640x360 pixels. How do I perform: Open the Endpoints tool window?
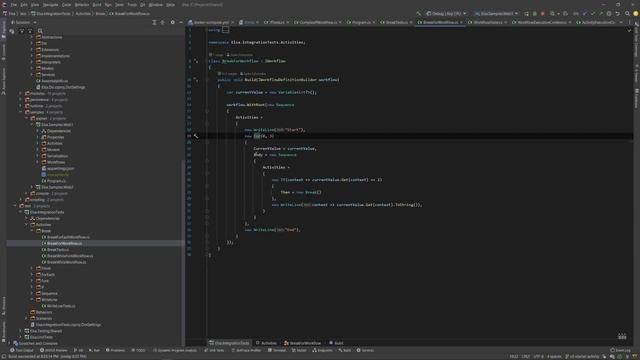coord(322,350)
